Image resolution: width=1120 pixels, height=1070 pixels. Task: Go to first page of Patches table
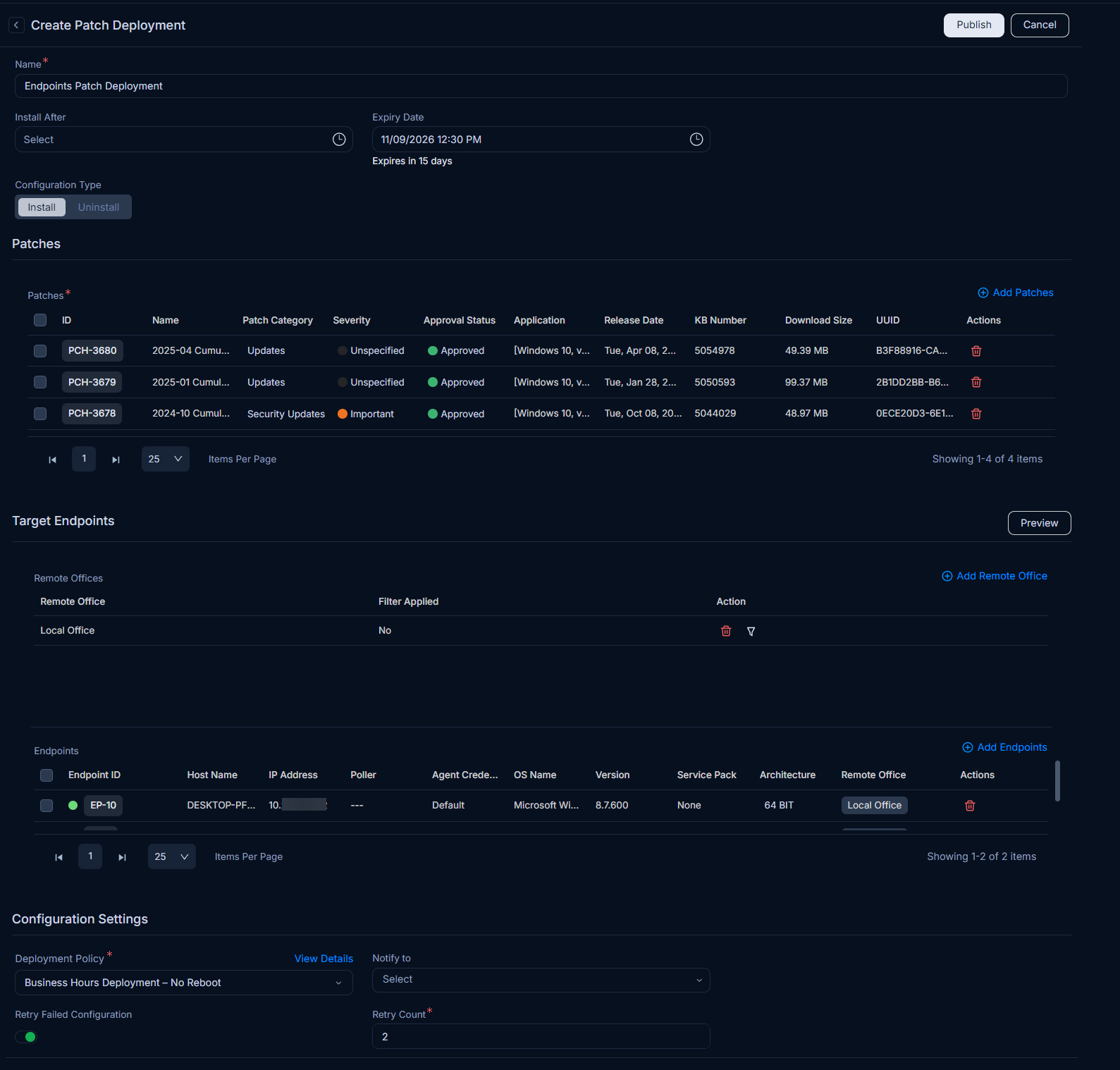click(52, 460)
